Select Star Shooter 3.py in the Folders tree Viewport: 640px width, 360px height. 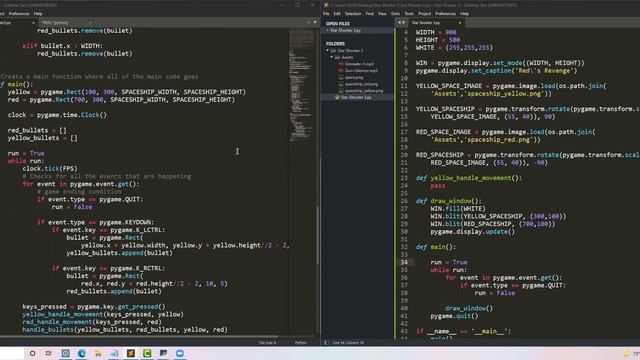point(356,98)
